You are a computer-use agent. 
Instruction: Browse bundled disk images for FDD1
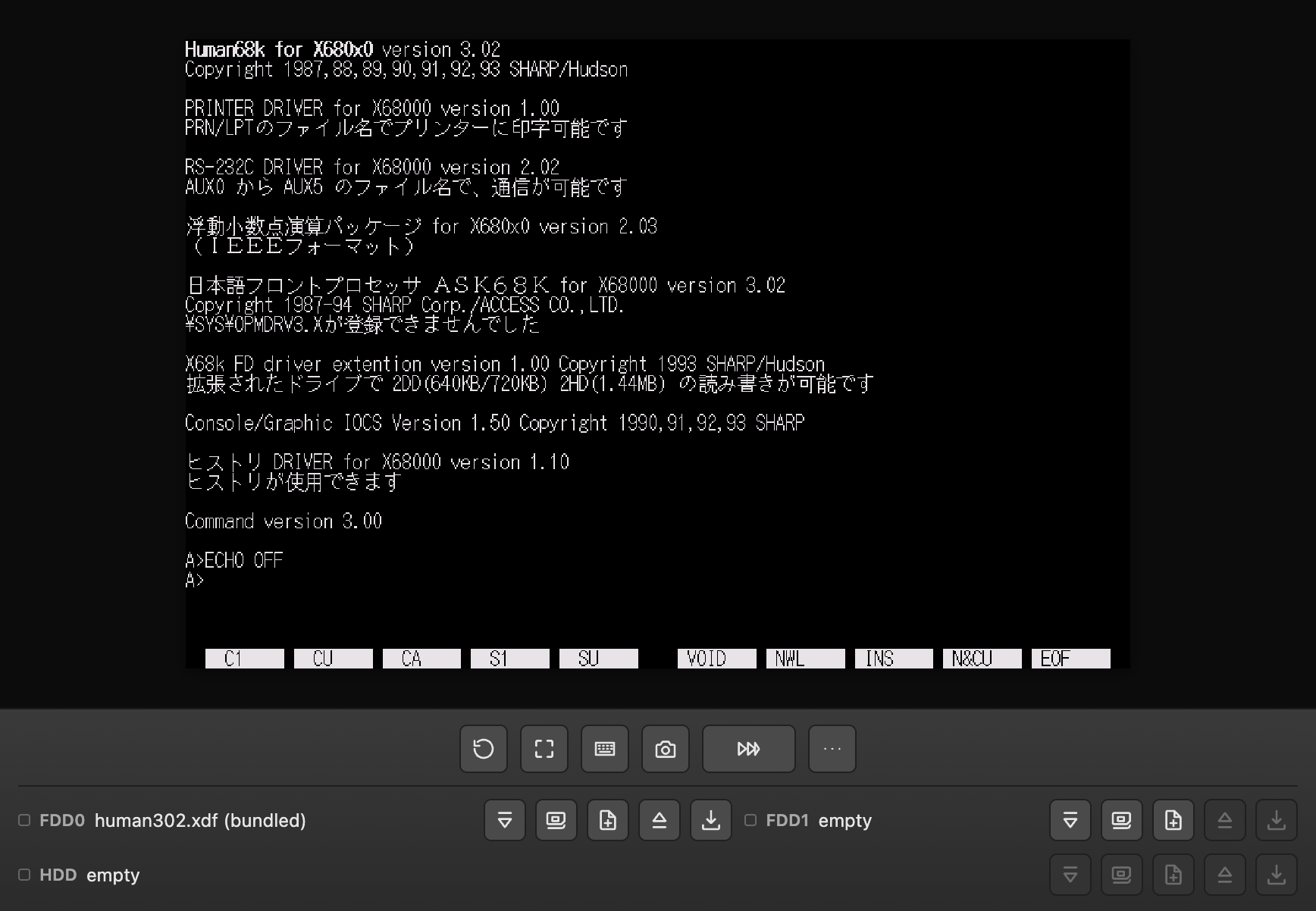(1122, 820)
